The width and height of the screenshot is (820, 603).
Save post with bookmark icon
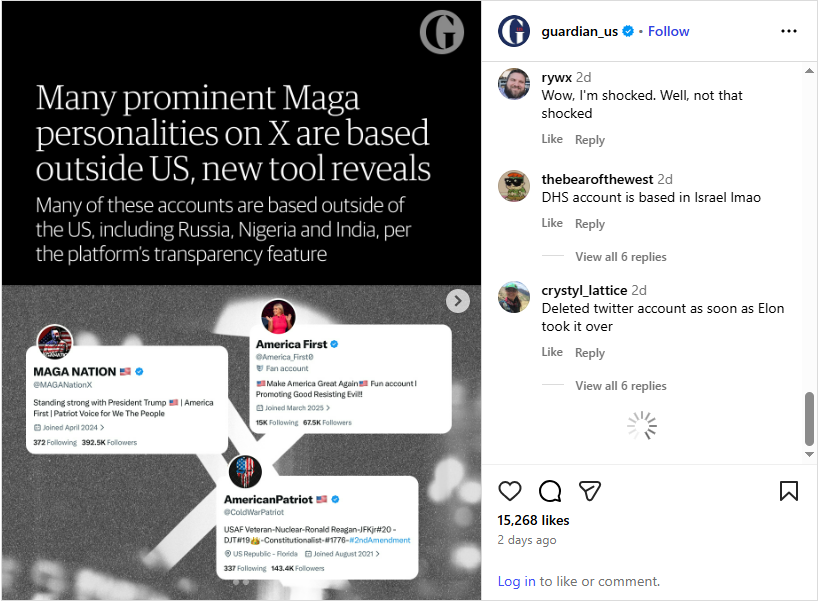[788, 490]
